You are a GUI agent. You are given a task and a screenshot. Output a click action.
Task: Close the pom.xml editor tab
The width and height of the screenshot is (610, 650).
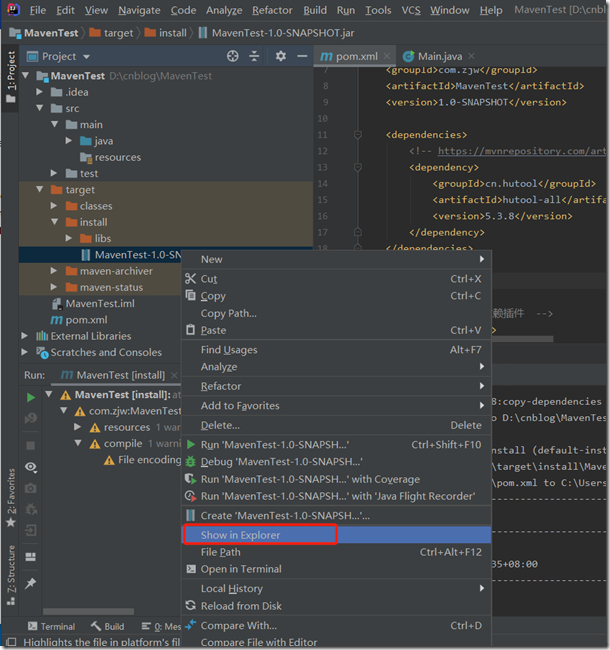click(x=387, y=56)
